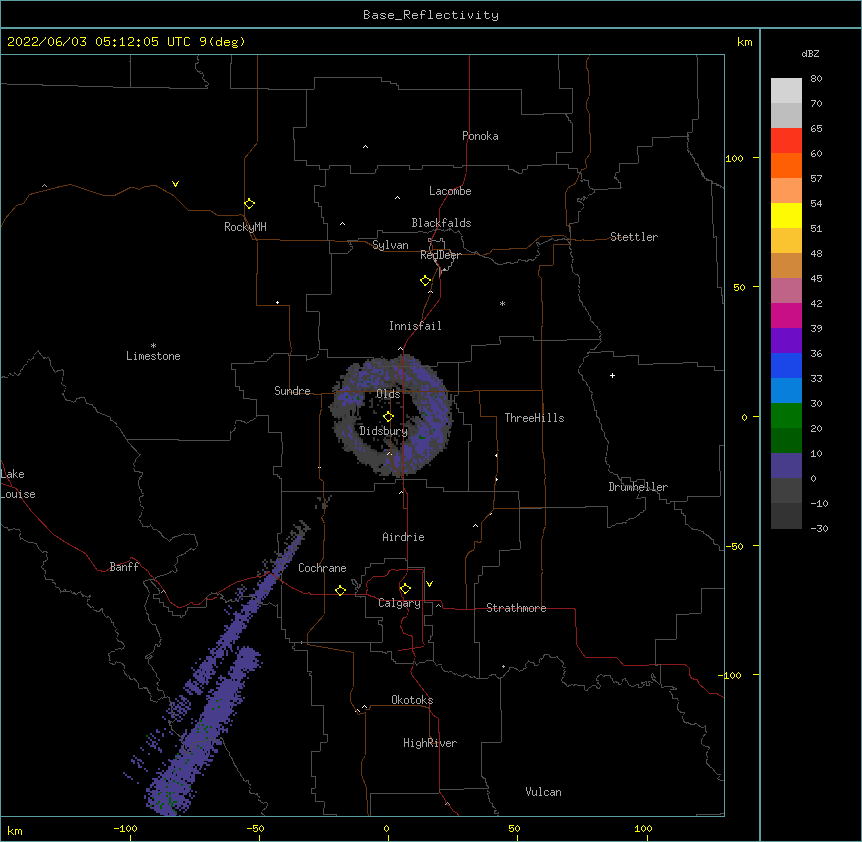
Task: Click the Ponoka town label
Action: point(480,136)
